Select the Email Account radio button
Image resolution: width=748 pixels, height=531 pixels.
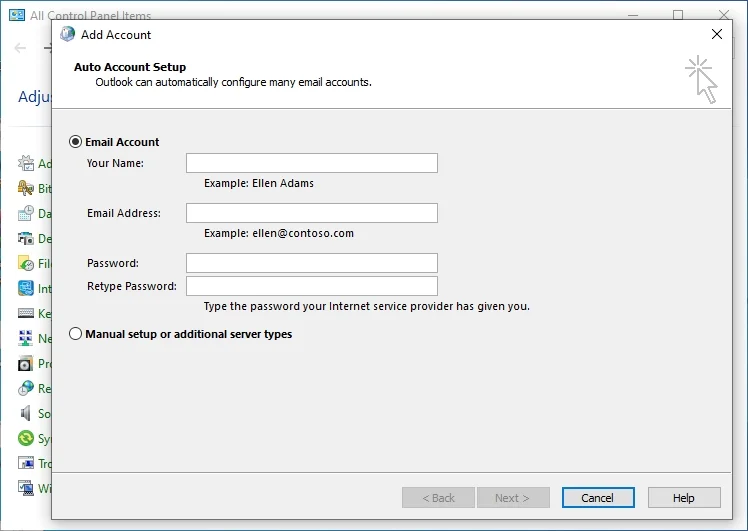(x=75, y=142)
